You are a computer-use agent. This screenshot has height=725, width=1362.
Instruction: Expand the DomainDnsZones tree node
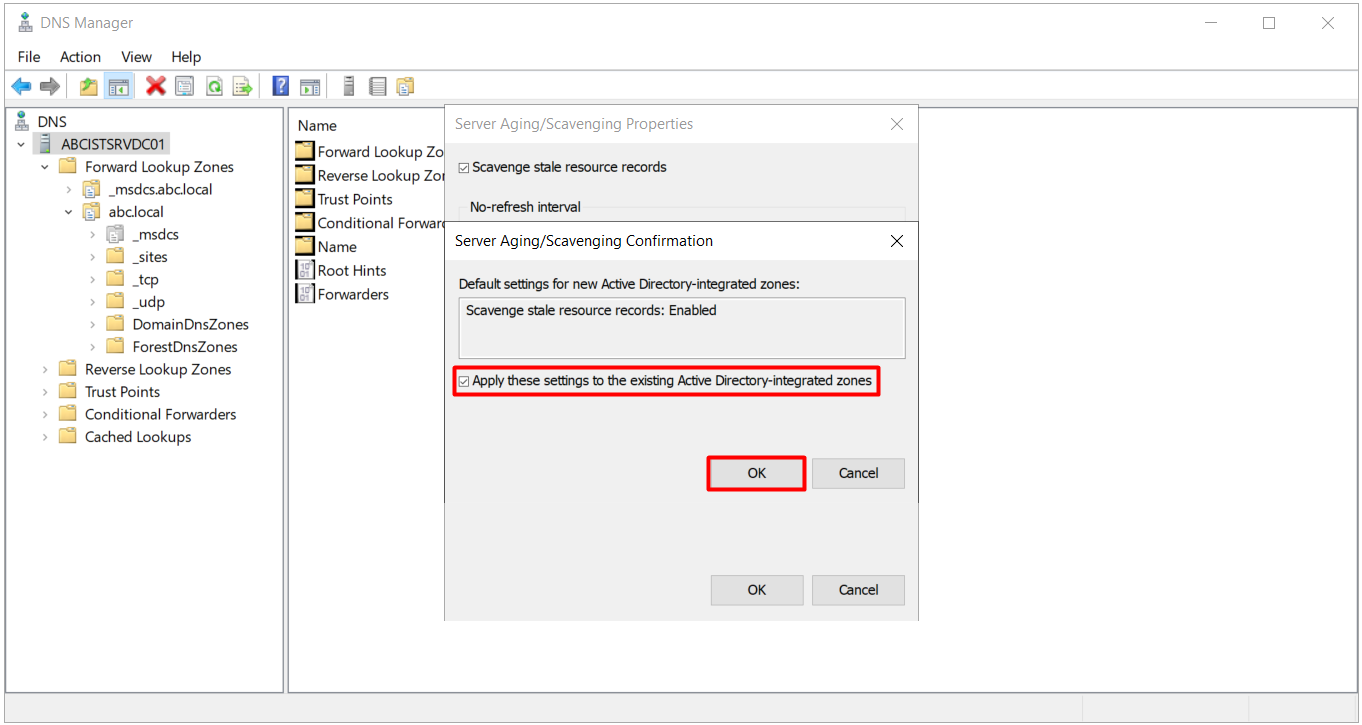(92, 325)
